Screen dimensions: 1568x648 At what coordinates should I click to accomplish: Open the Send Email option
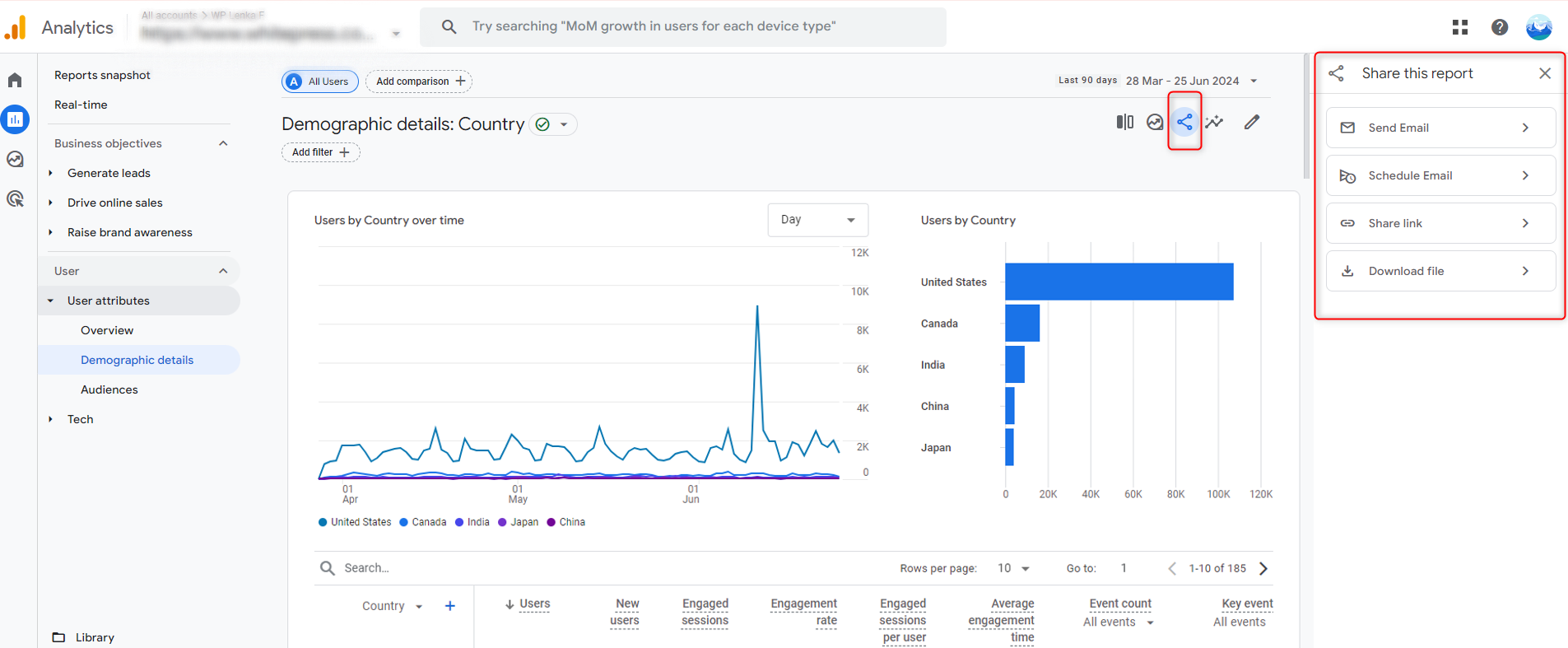coord(1440,128)
